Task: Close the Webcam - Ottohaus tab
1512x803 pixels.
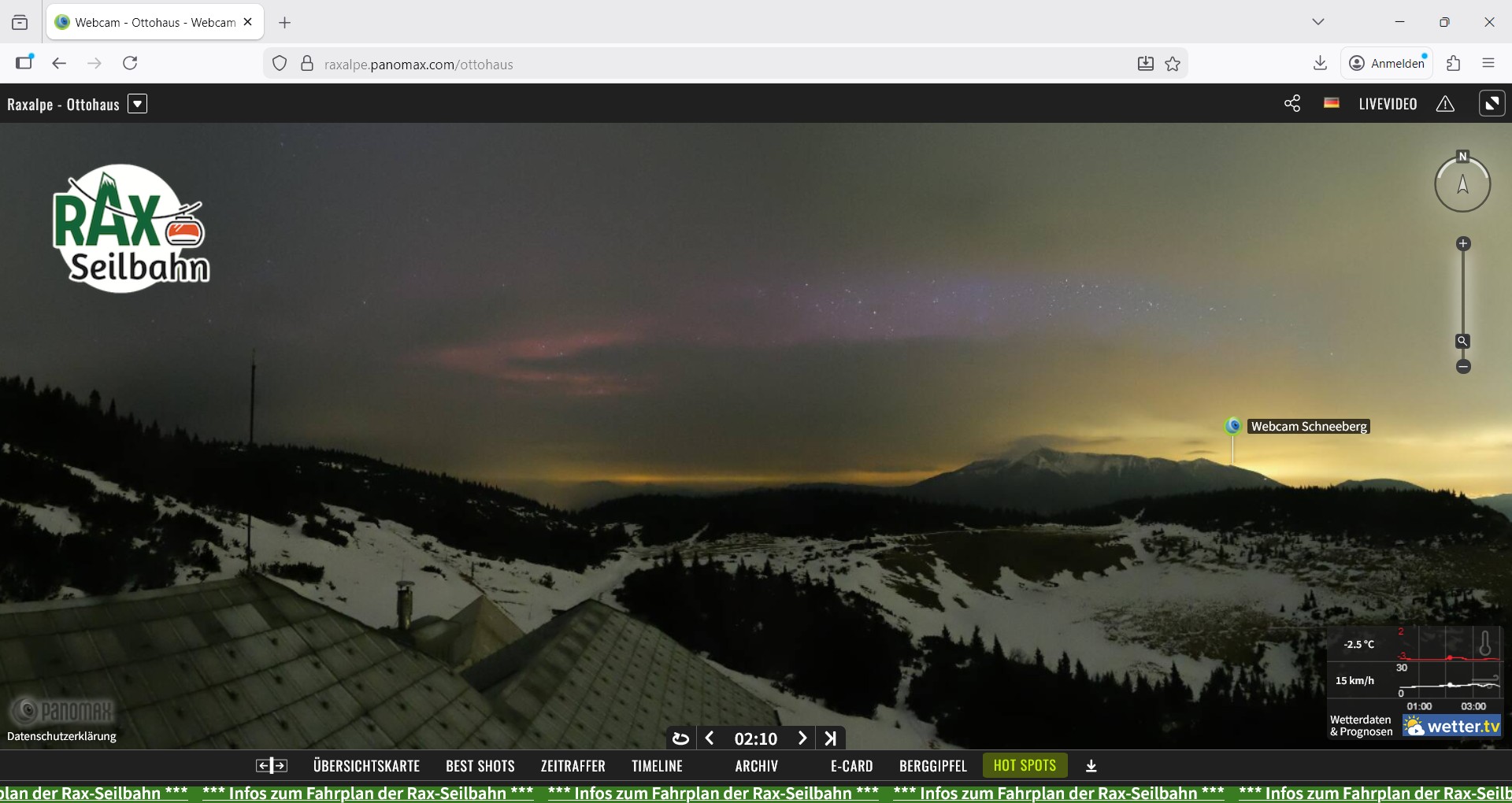Action: tap(248, 22)
